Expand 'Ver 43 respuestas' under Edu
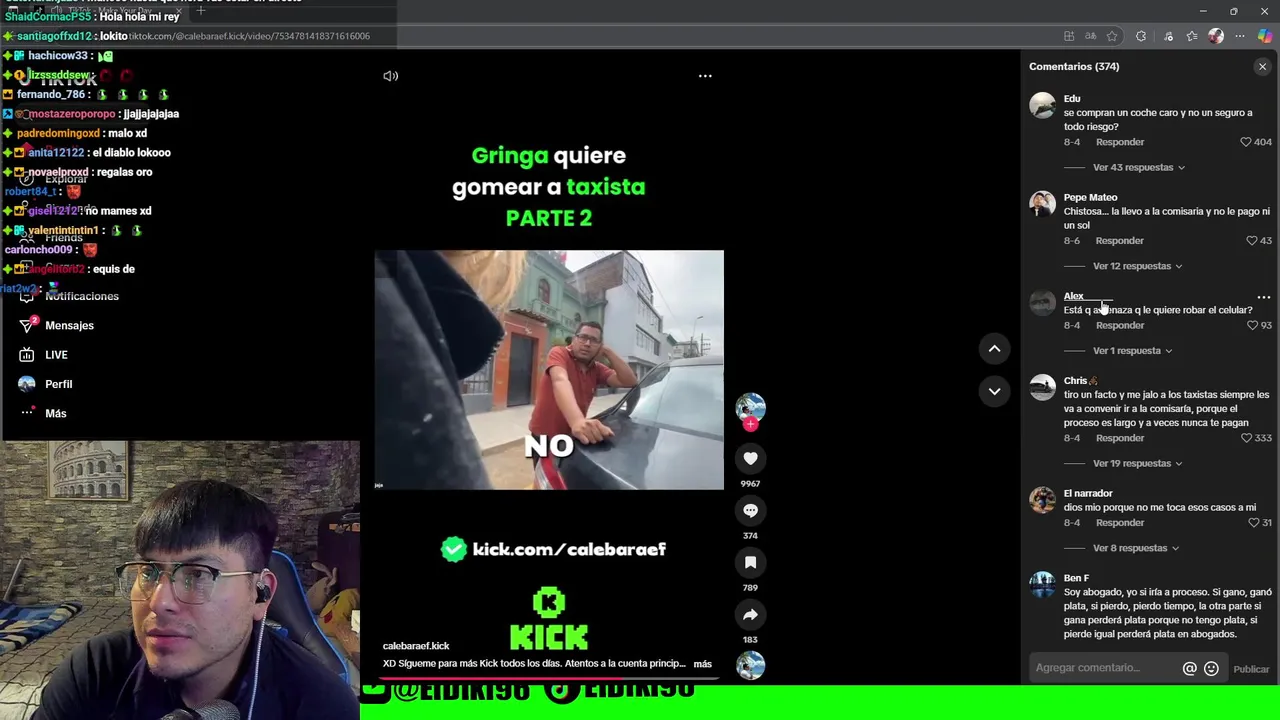1280x720 pixels. pyautogui.click(x=1138, y=167)
